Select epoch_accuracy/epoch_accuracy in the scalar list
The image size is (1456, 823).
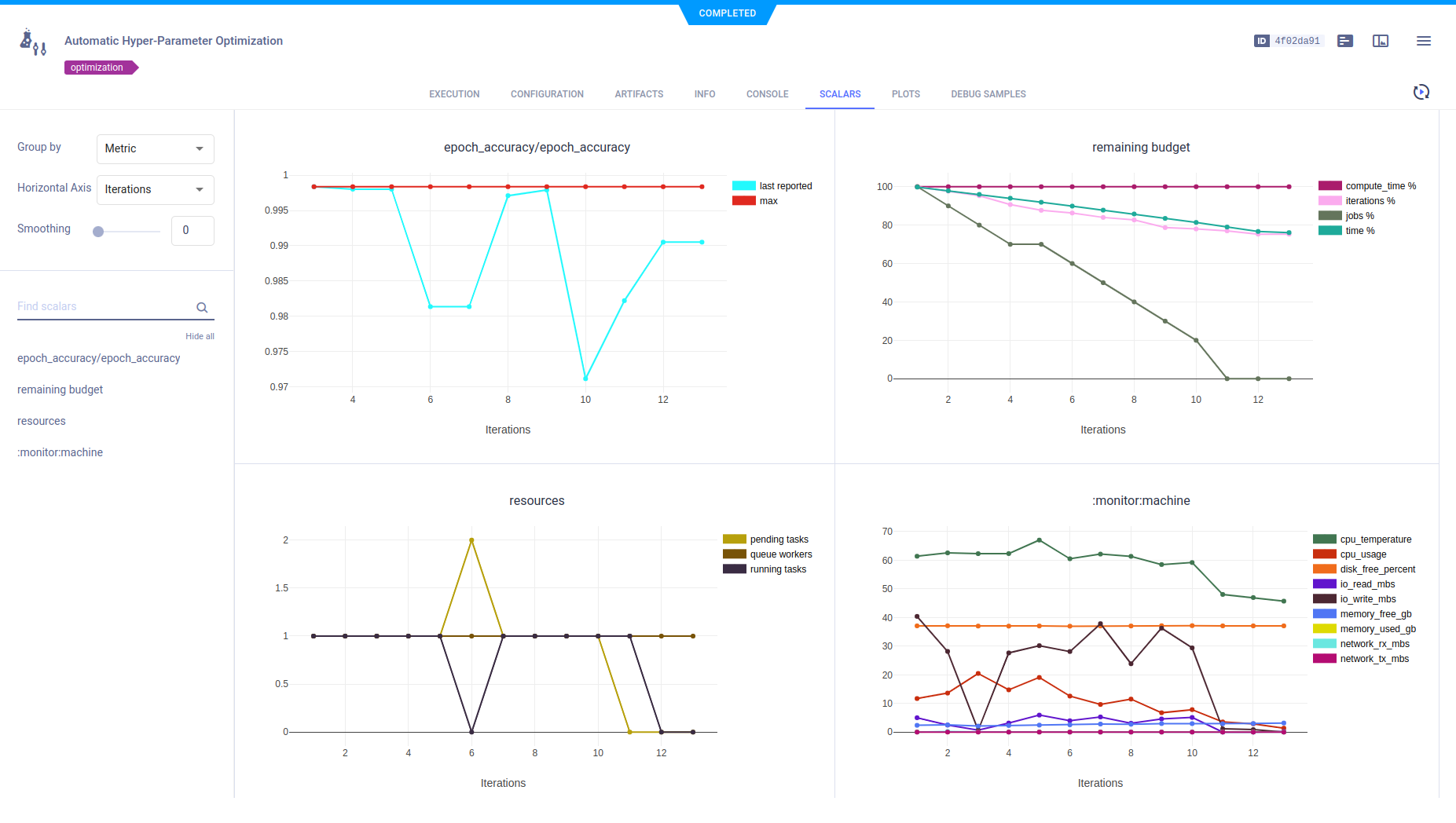coord(99,358)
